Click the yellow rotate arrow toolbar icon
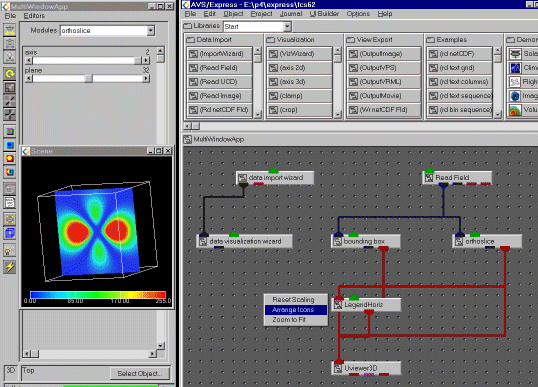This screenshot has height=387, width=538. coord(10,73)
